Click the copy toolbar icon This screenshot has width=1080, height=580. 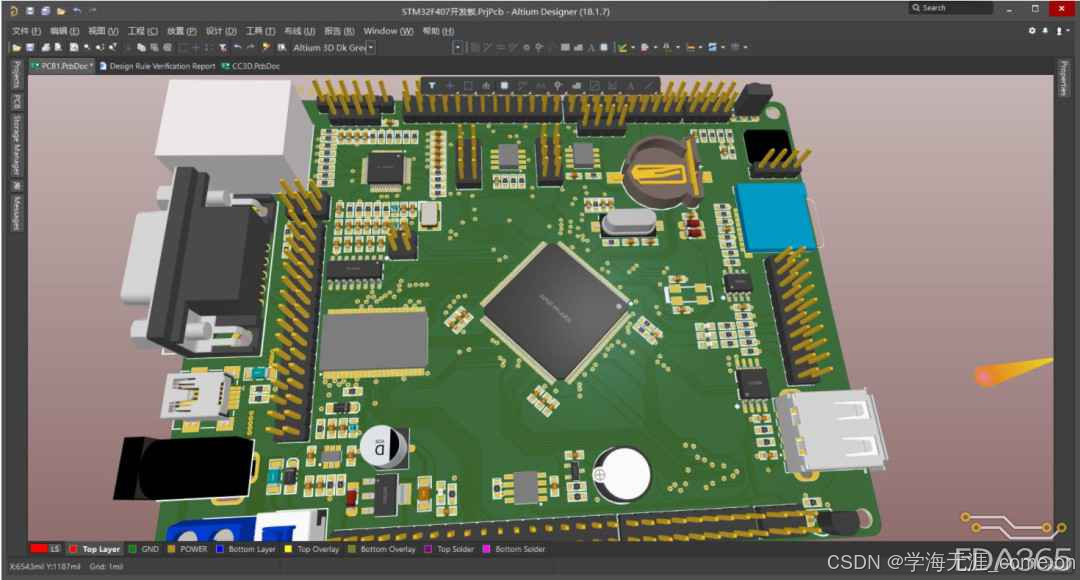coord(141,48)
